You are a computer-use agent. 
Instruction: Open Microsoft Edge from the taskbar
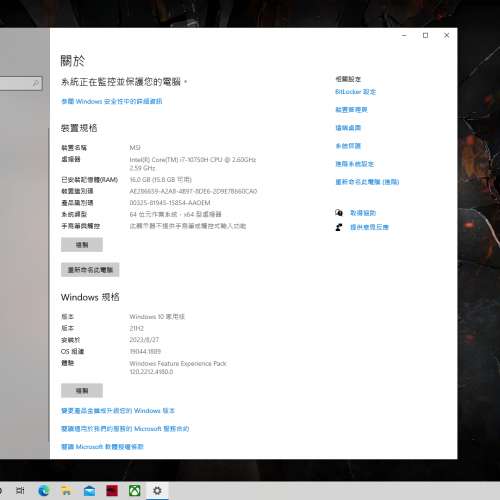[44, 491]
